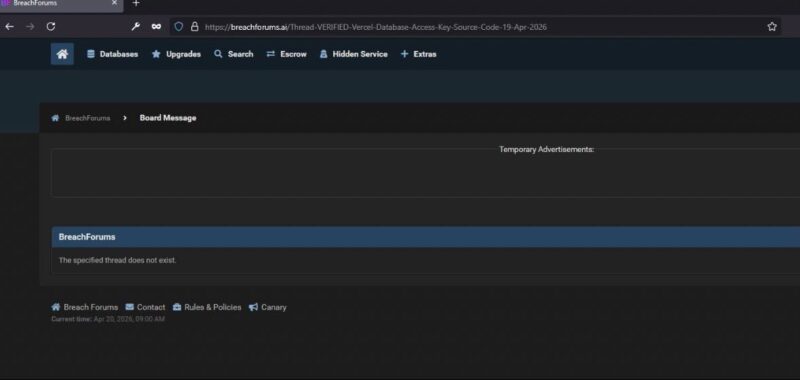Click the browser back arrow
The image size is (800, 380).
pos(10,27)
